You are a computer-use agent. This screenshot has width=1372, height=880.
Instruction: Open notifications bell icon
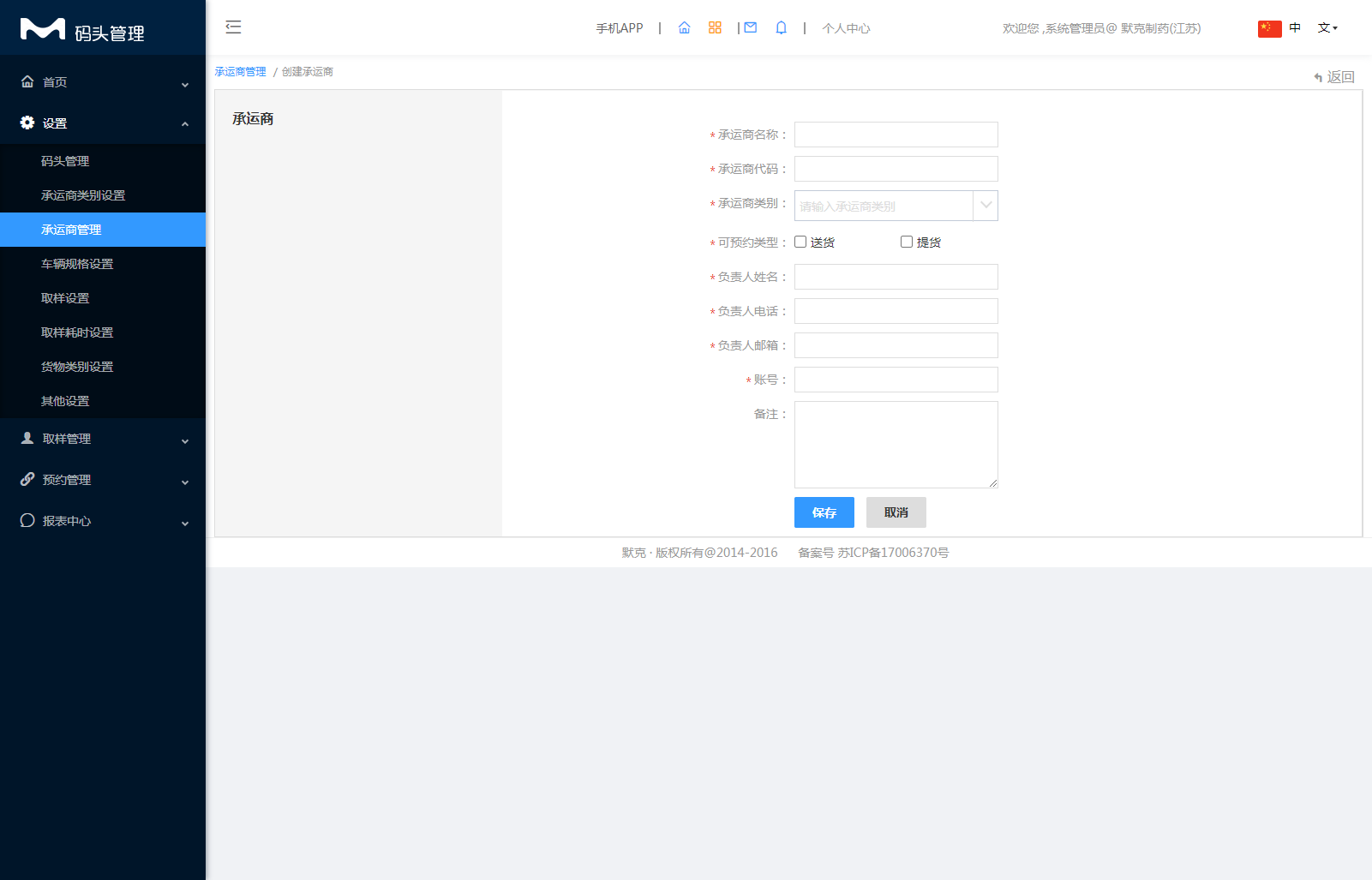781,27
